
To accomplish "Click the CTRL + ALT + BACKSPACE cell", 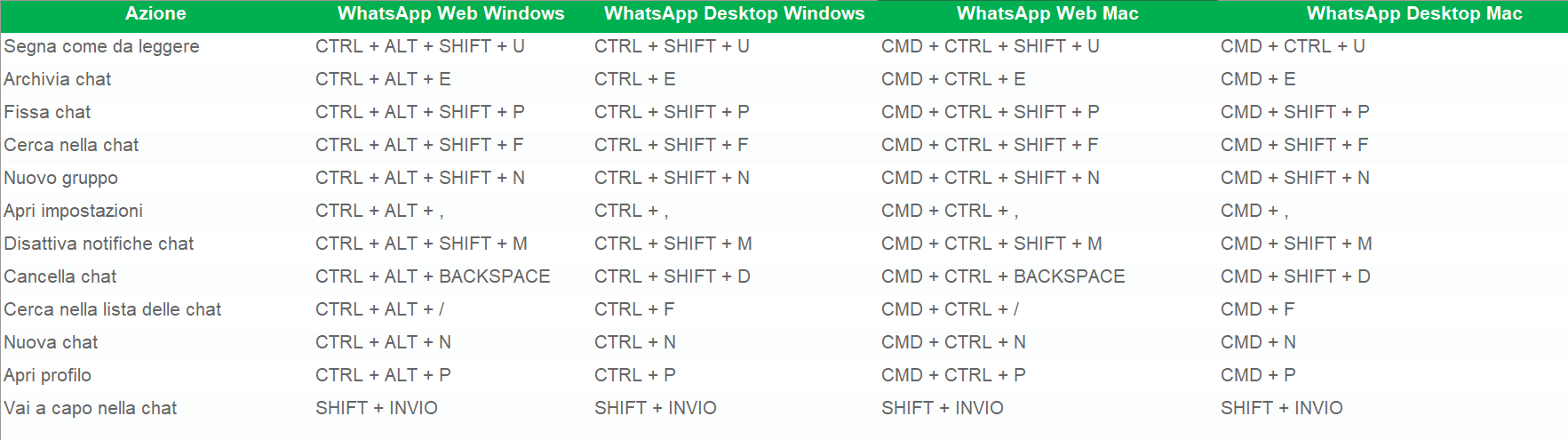I will tap(433, 276).
